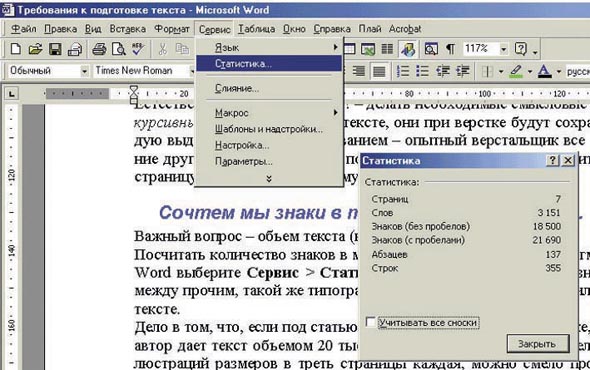
Task: Create a new blank document
Action: 16,49
